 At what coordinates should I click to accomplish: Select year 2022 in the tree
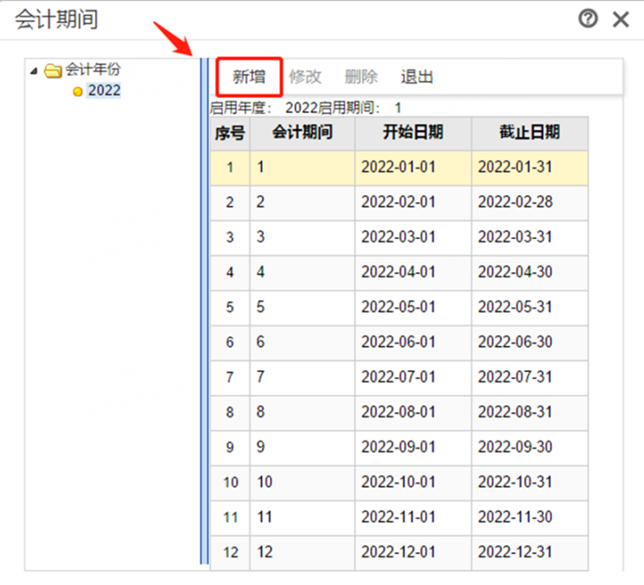(104, 90)
